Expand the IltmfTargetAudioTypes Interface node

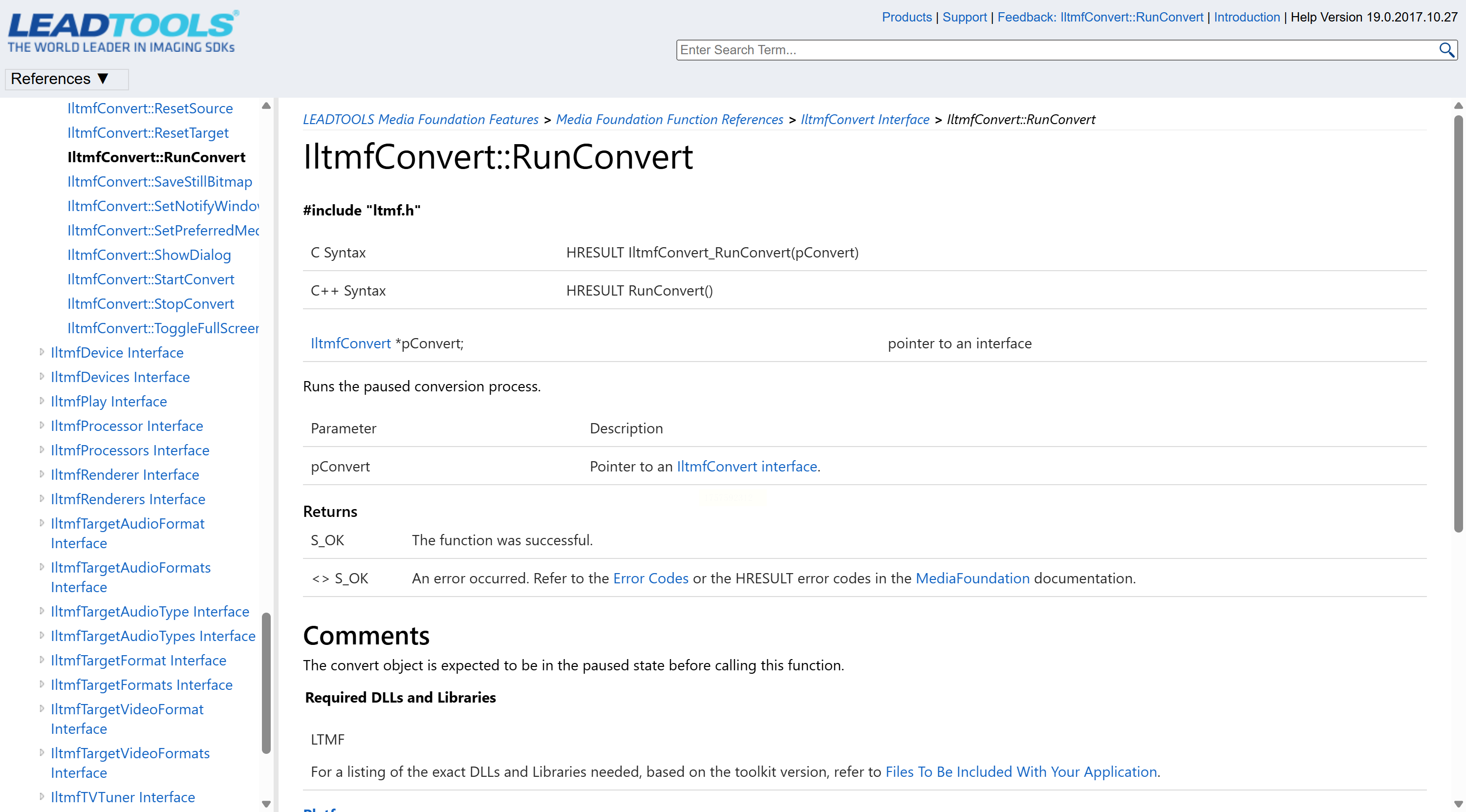[42, 636]
